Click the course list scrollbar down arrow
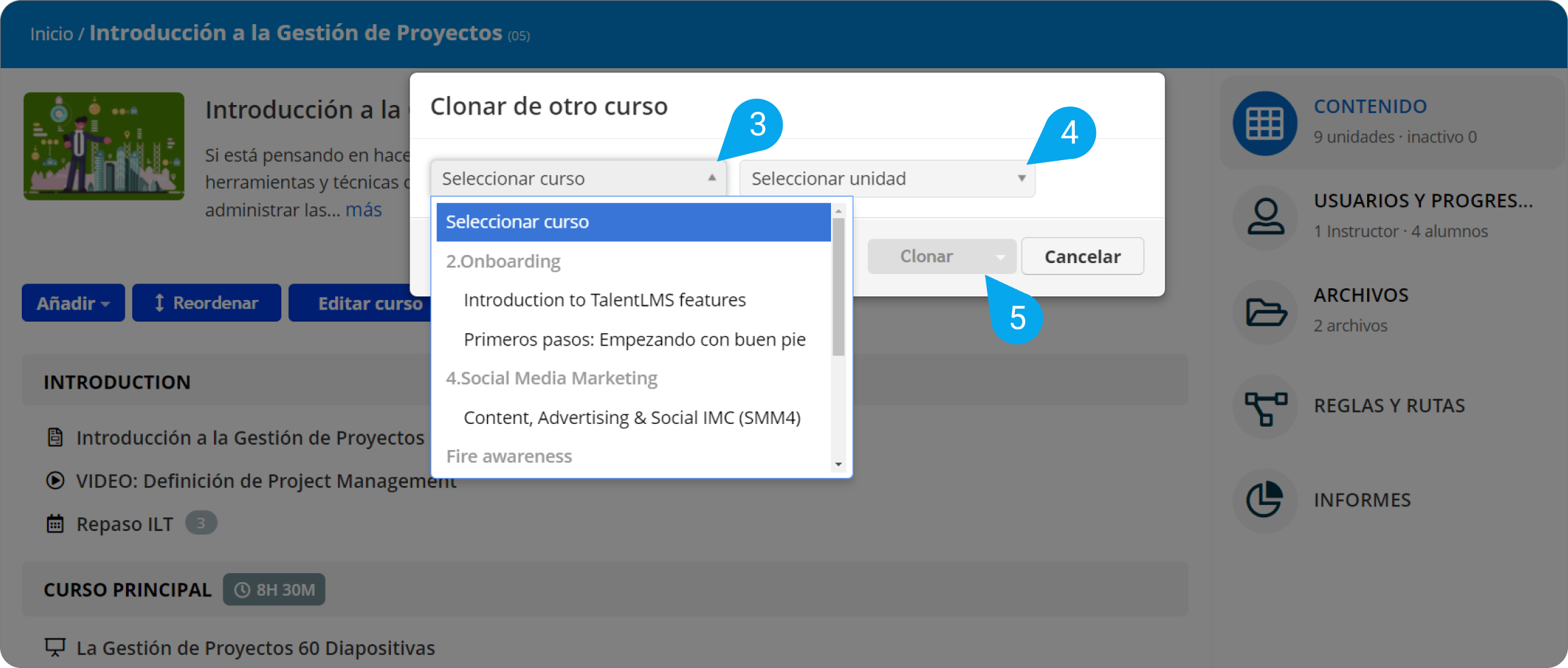 [x=838, y=464]
